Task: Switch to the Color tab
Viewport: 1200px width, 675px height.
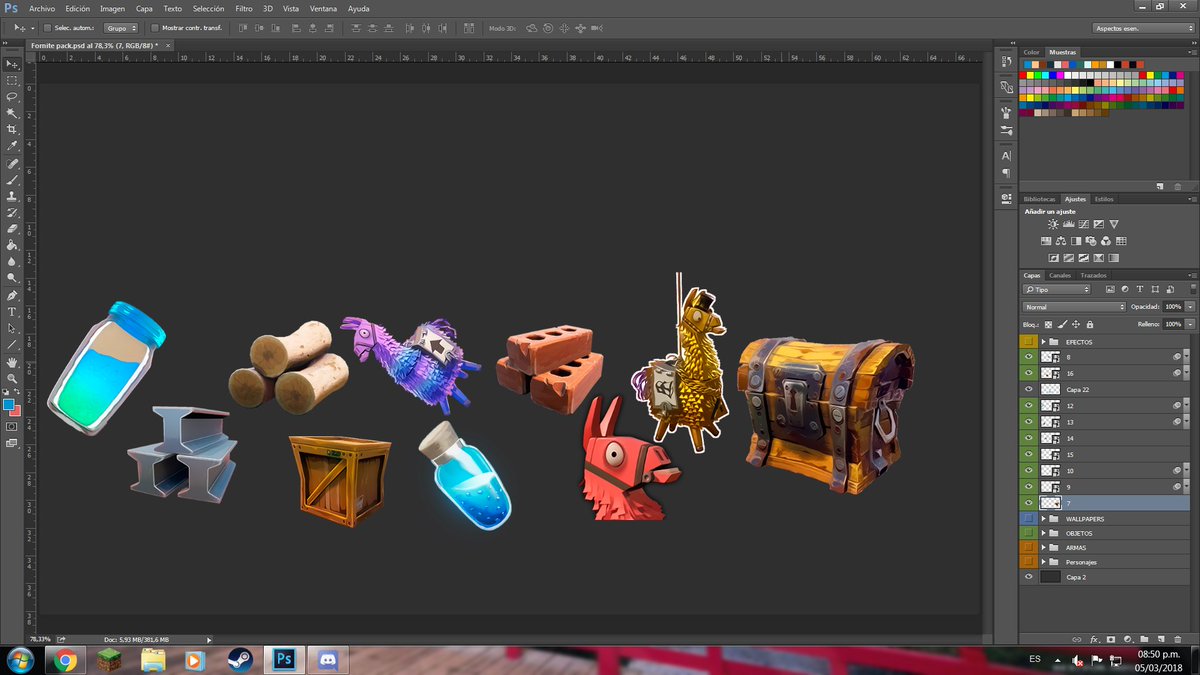Action: pyautogui.click(x=1032, y=52)
